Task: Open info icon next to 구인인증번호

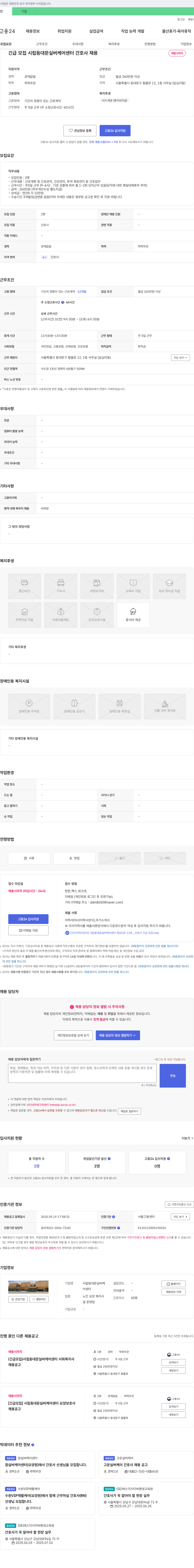Action: pyautogui.click(x=119, y=1228)
